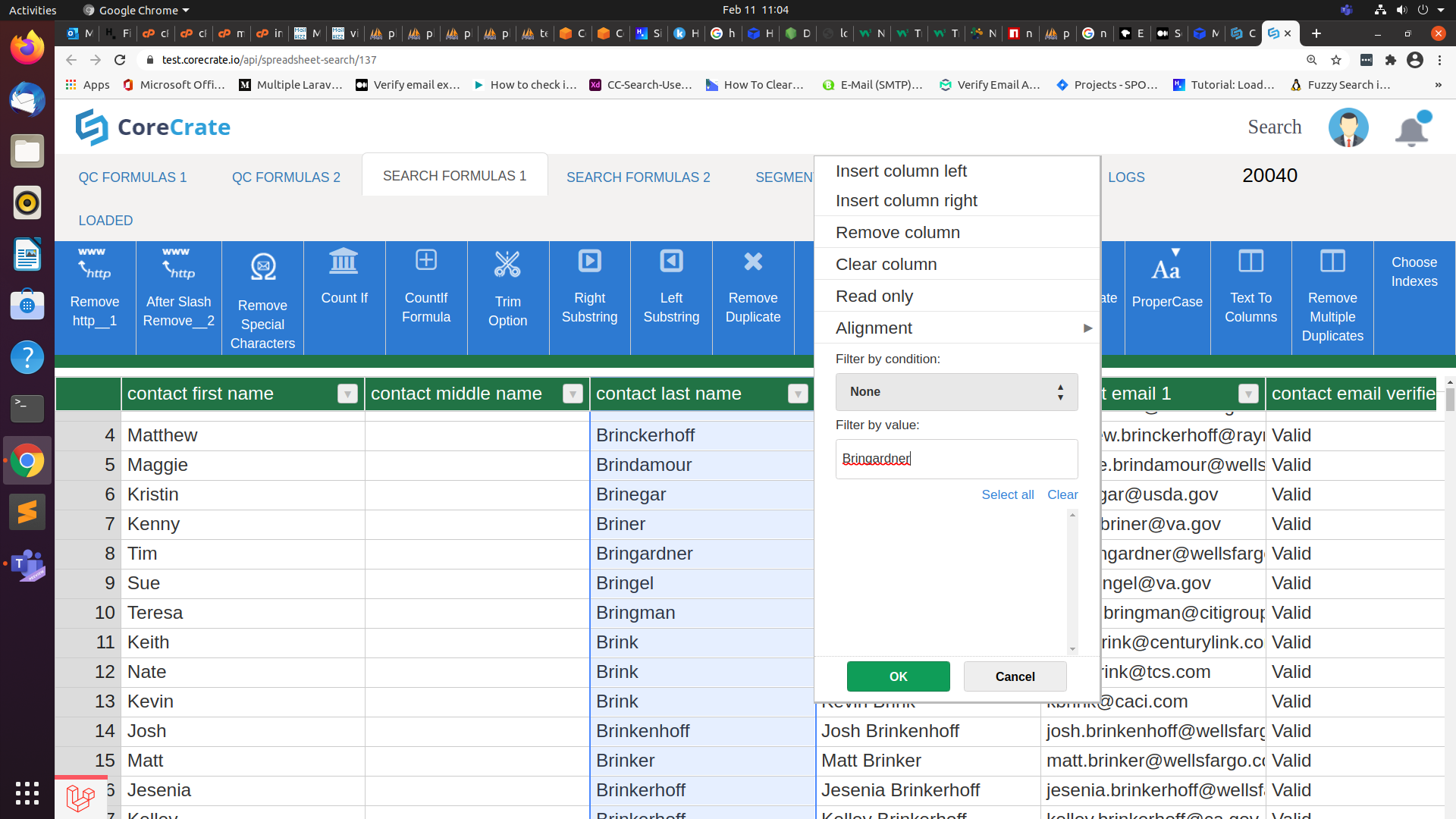Open the user profile avatar

pos(1348,127)
